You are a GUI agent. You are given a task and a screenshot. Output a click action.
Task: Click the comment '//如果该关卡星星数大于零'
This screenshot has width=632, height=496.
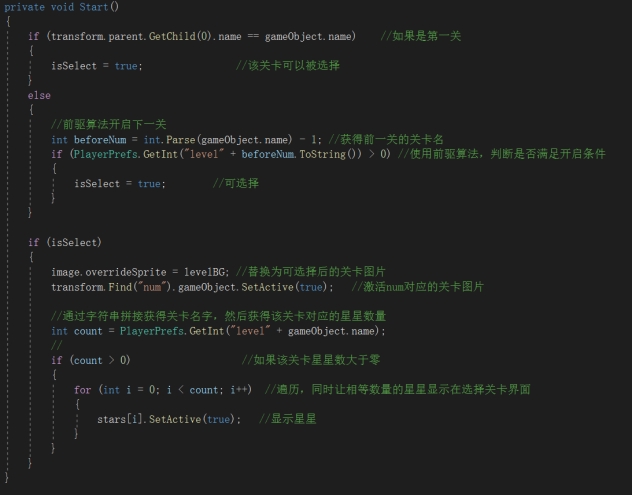coord(310,360)
